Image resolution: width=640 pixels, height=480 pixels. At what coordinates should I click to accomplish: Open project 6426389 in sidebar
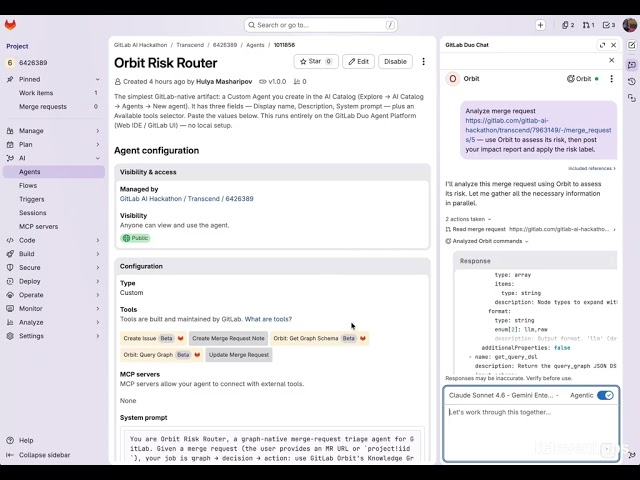(53, 63)
